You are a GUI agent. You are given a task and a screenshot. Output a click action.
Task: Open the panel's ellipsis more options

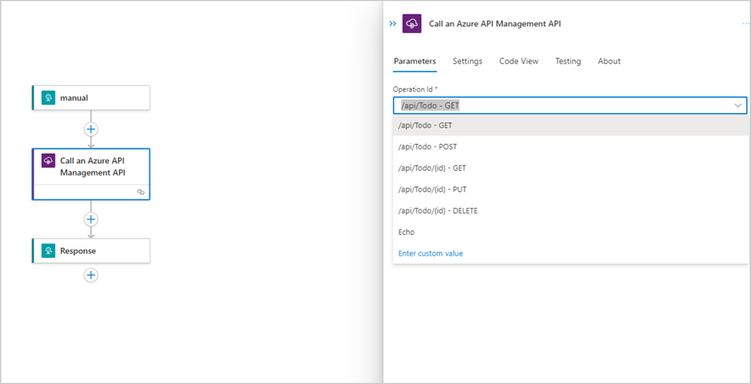[745, 23]
